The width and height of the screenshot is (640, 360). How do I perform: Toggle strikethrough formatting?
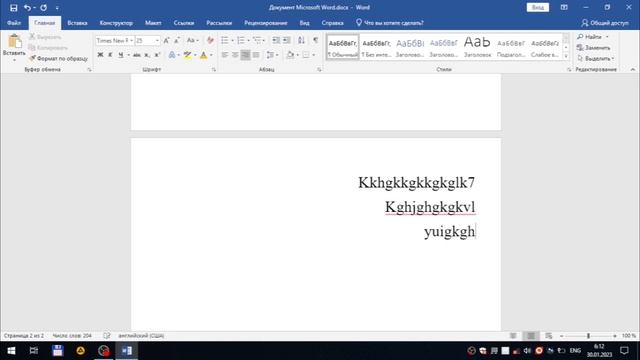[x=137, y=55]
